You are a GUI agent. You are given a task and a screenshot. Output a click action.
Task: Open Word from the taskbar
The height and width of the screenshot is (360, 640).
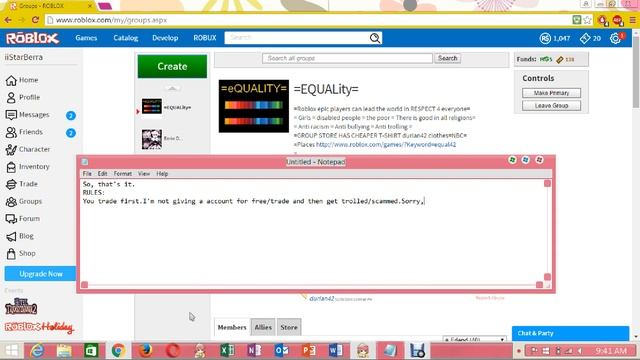(336, 351)
